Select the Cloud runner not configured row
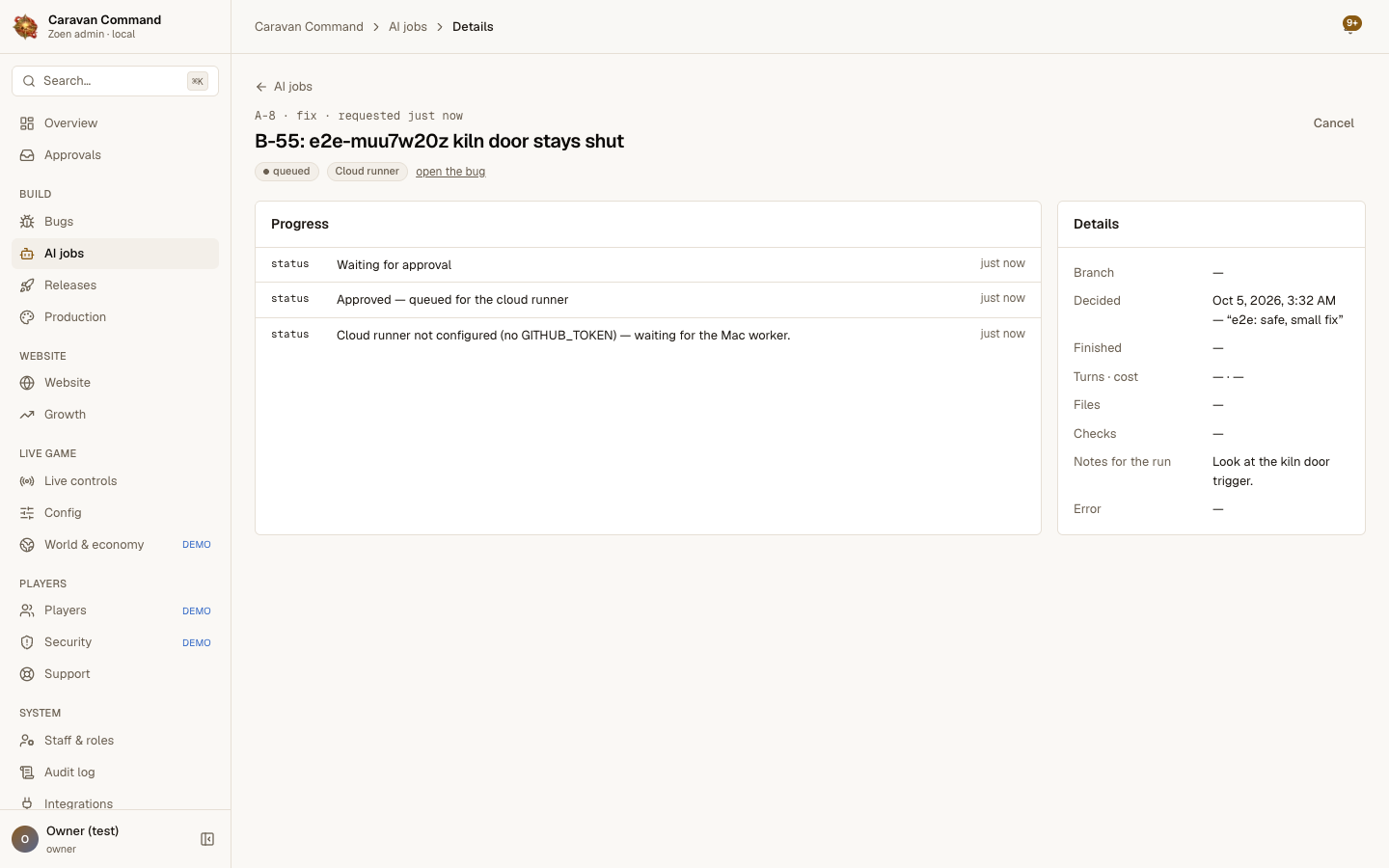Viewport: 1389px width, 868px height. [x=648, y=335]
